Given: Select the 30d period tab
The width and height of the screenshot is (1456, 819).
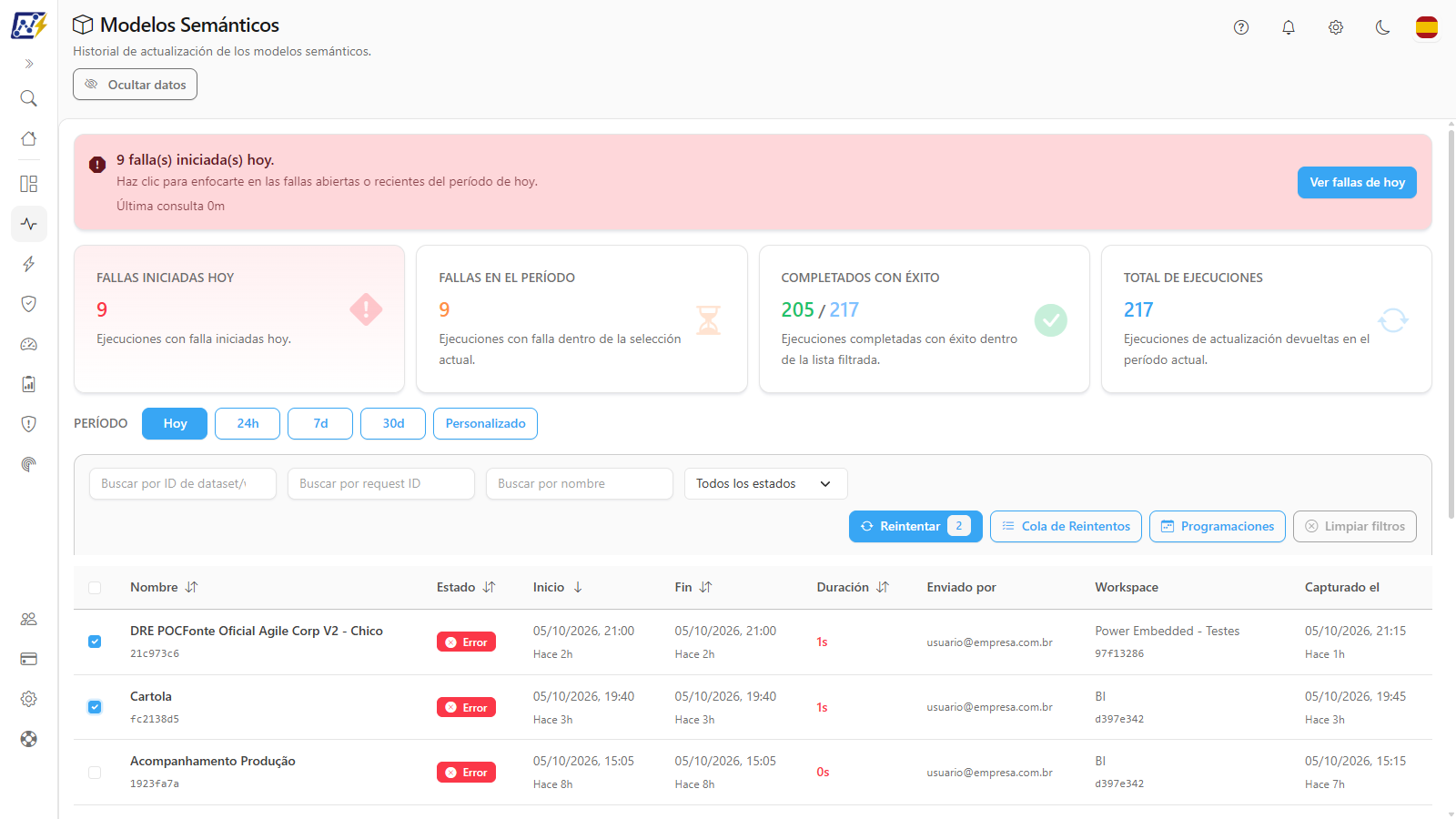Looking at the screenshot, I should (393, 424).
